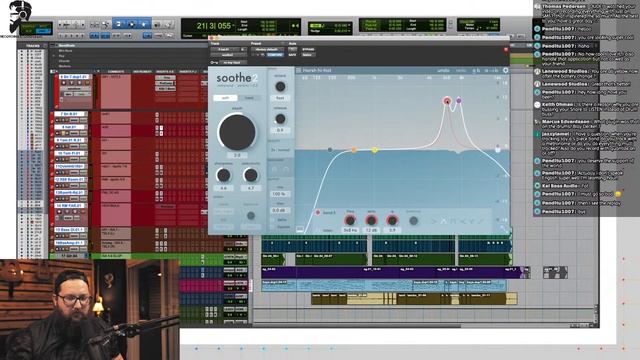The width and height of the screenshot is (640, 360).
Task: Enable the soothe2 bypass checkbox
Action: (x=273, y=227)
